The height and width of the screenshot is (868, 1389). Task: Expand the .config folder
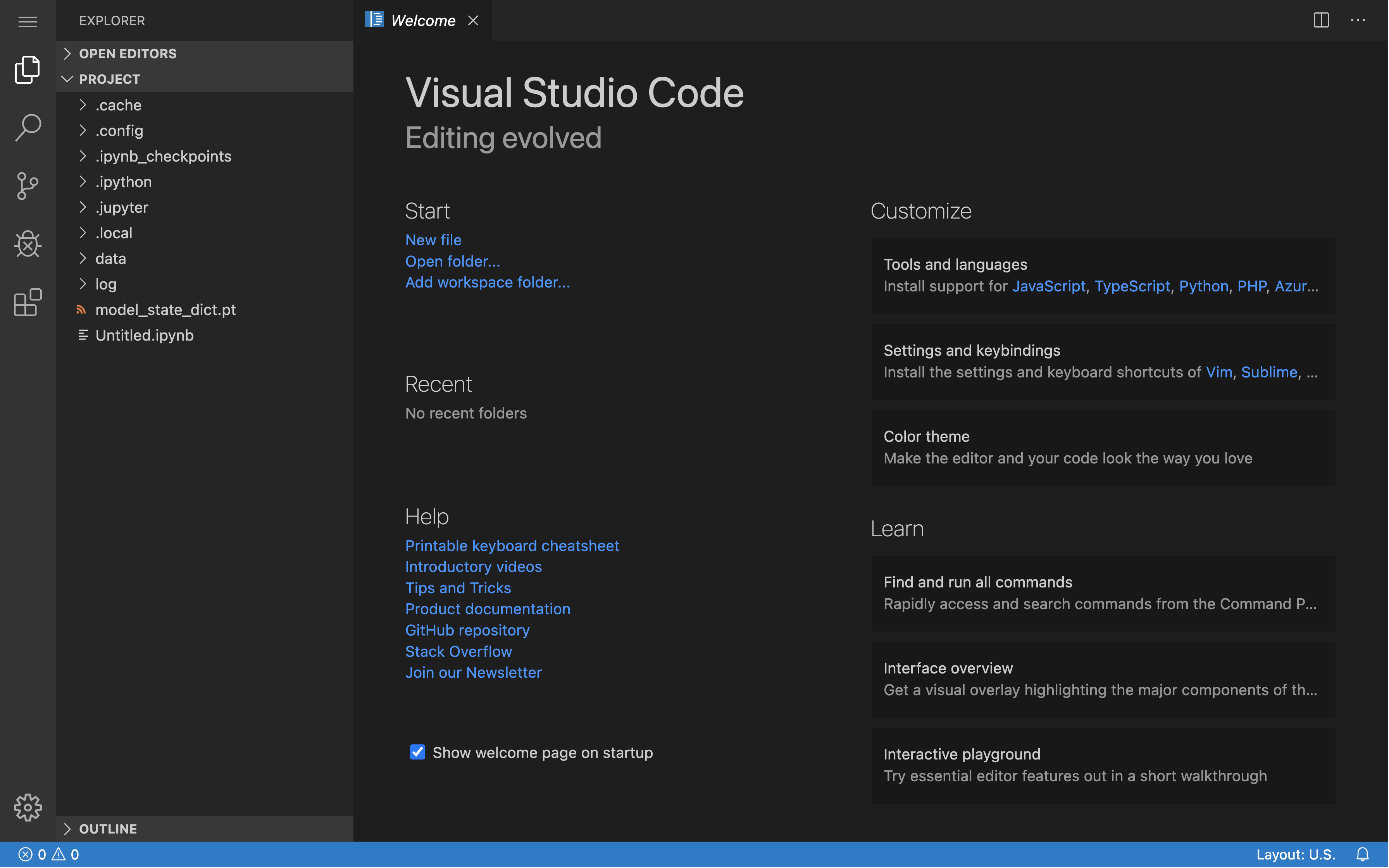click(x=204, y=131)
